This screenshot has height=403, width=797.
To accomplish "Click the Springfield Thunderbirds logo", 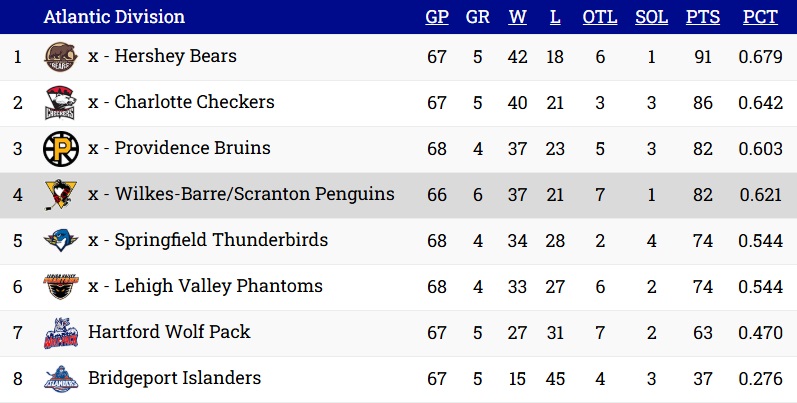I will 61,240.
